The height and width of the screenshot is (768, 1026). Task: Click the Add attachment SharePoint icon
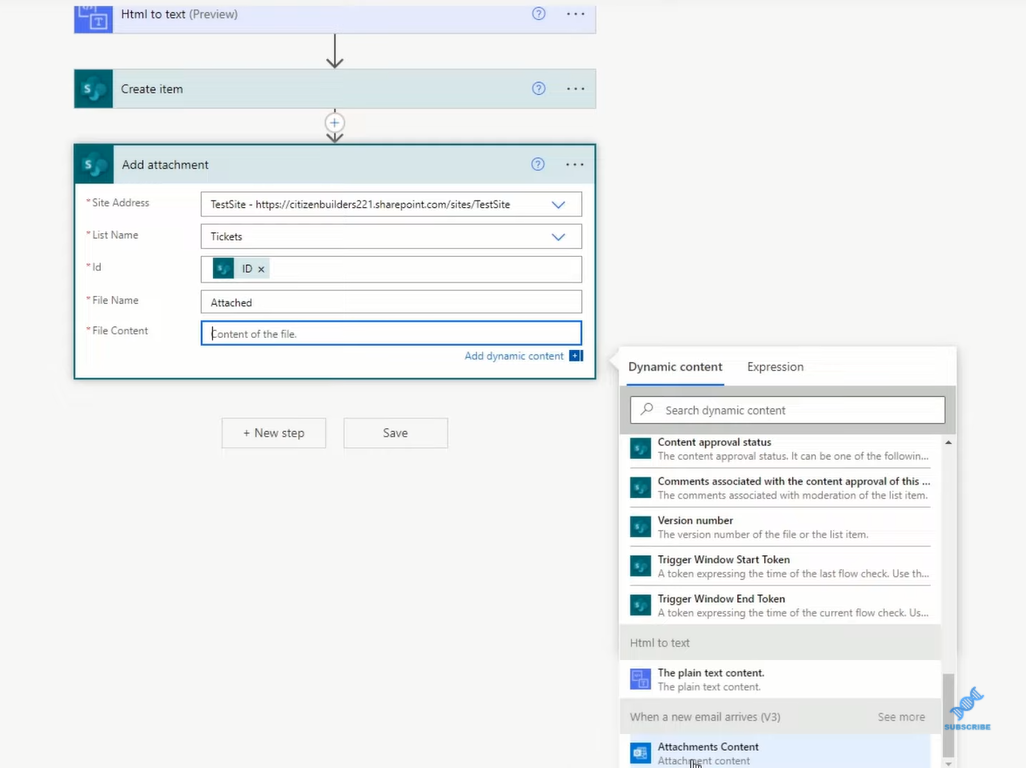94,165
